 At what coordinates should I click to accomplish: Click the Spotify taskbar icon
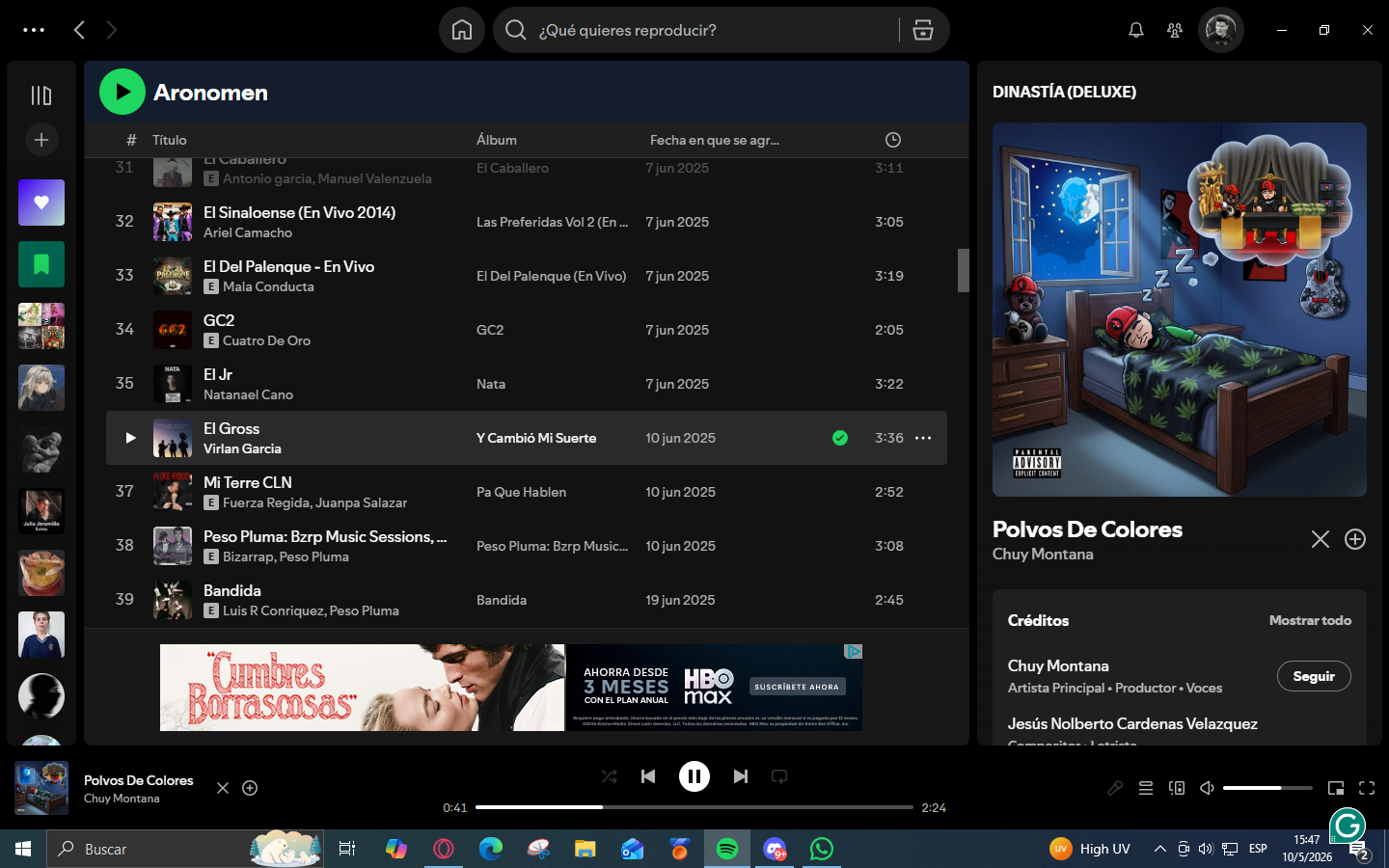[x=727, y=849]
